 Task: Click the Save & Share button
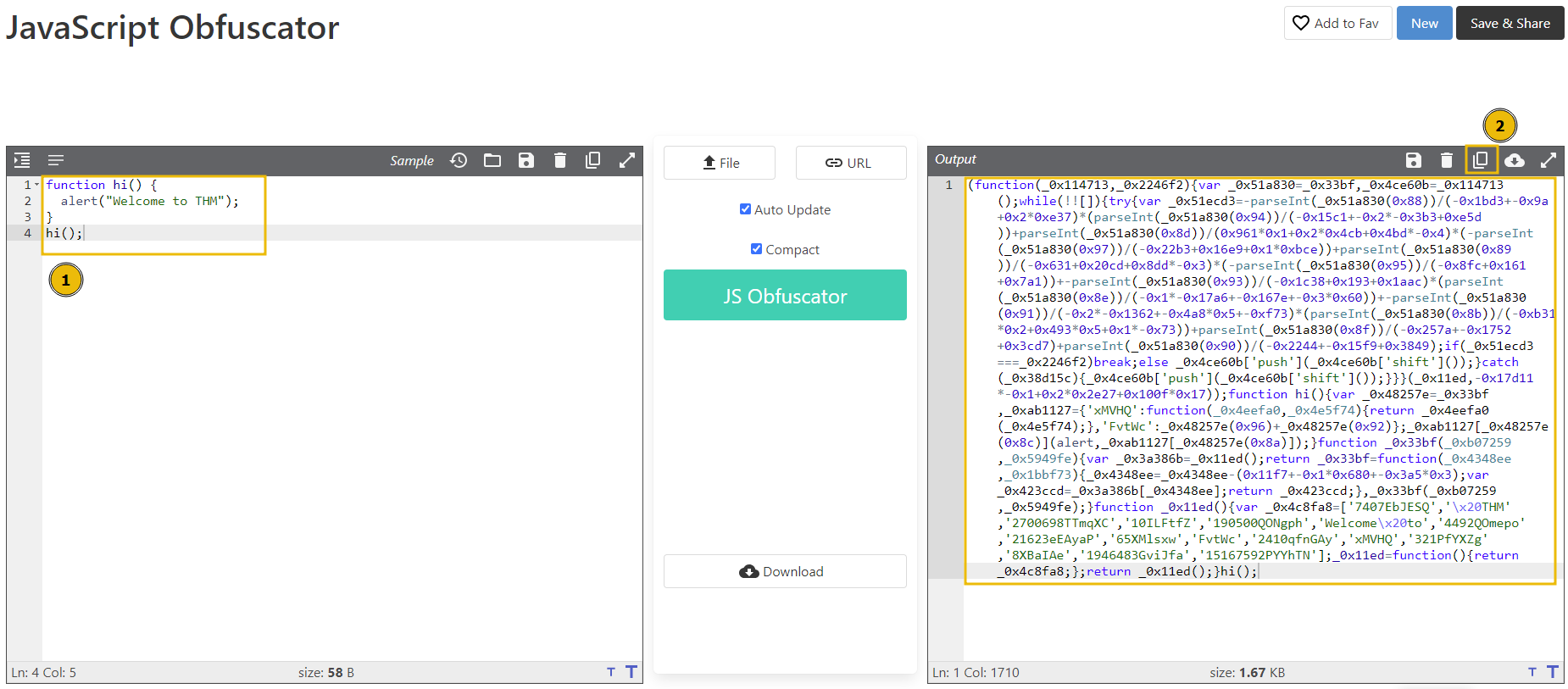click(x=1510, y=23)
